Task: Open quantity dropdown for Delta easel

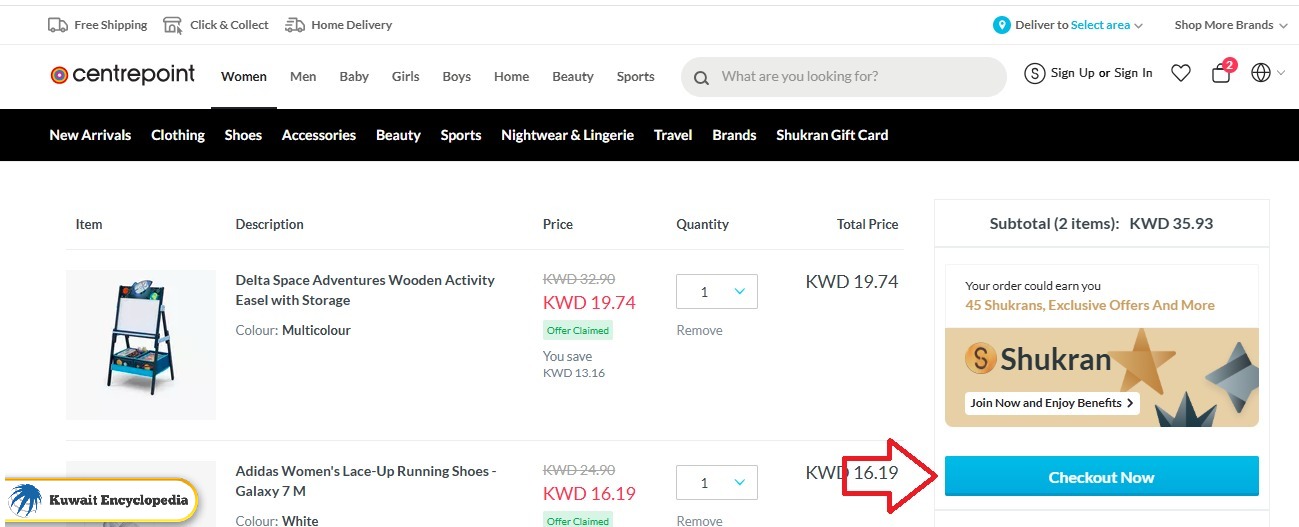Action: click(716, 292)
